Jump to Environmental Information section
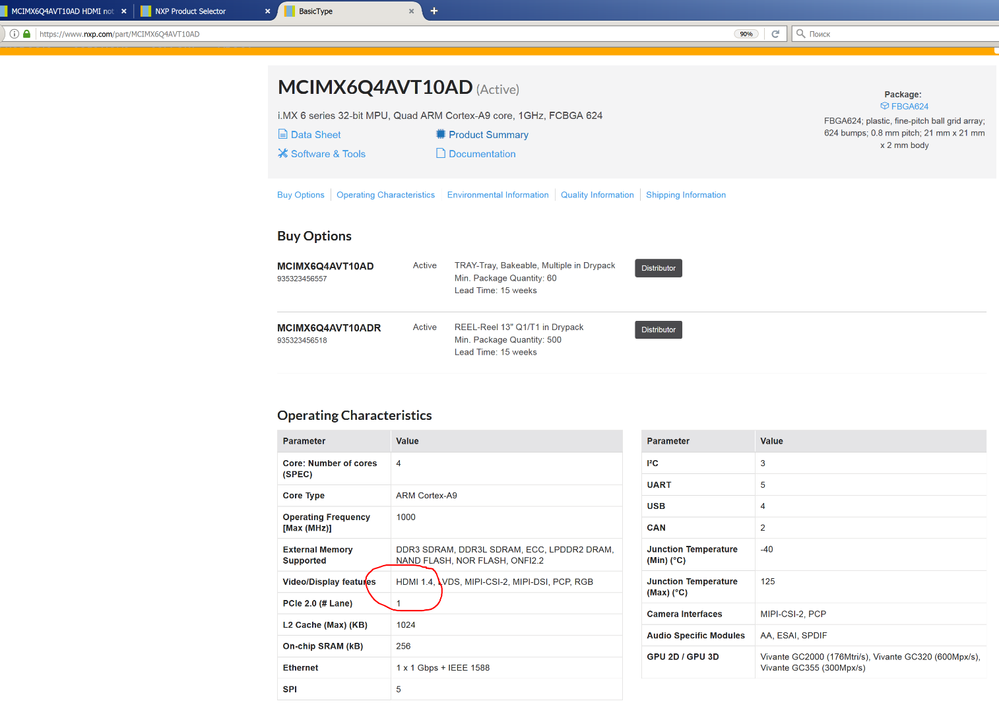 pos(498,195)
